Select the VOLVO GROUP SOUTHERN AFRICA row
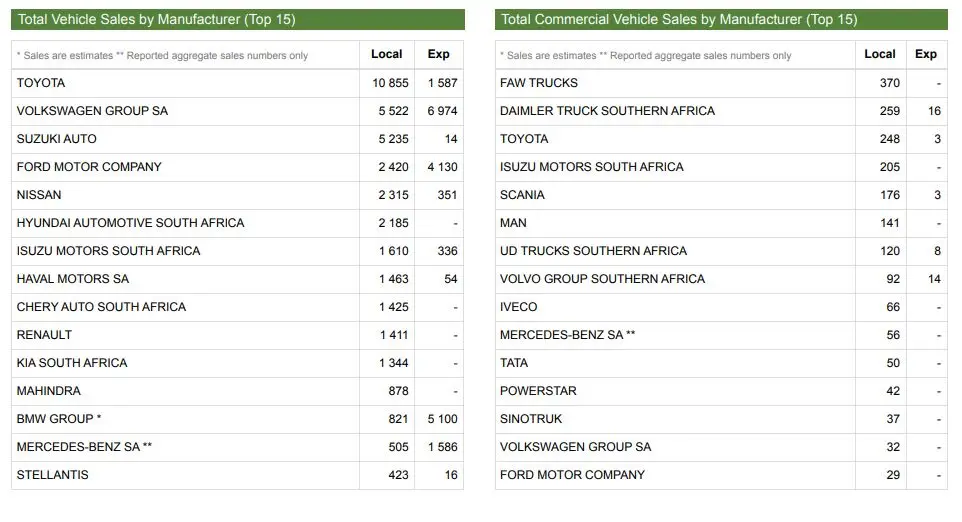 [721, 279]
